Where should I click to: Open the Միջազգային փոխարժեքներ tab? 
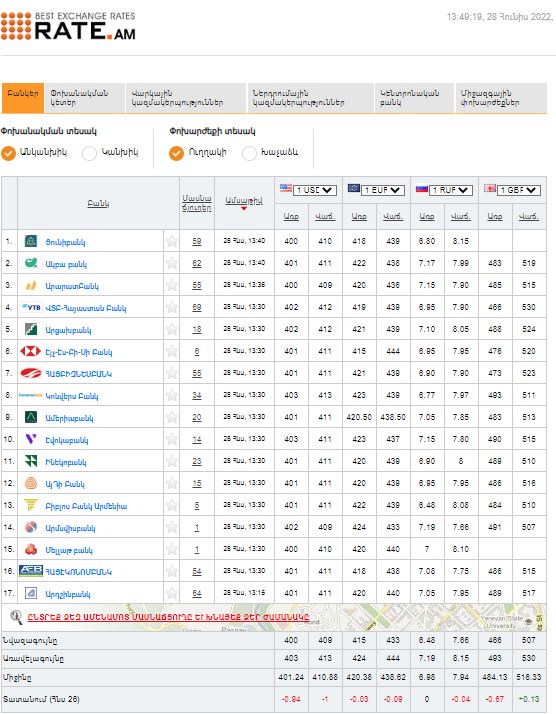[x=501, y=98]
